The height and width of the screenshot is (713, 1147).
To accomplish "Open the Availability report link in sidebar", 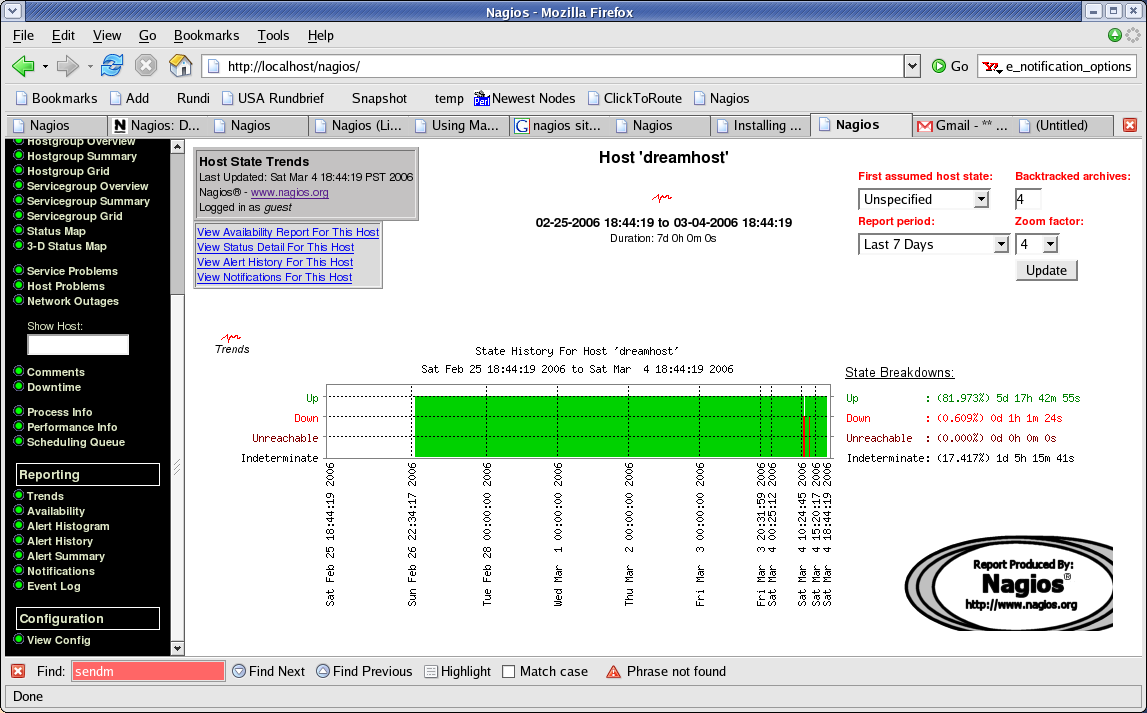I will [56, 511].
